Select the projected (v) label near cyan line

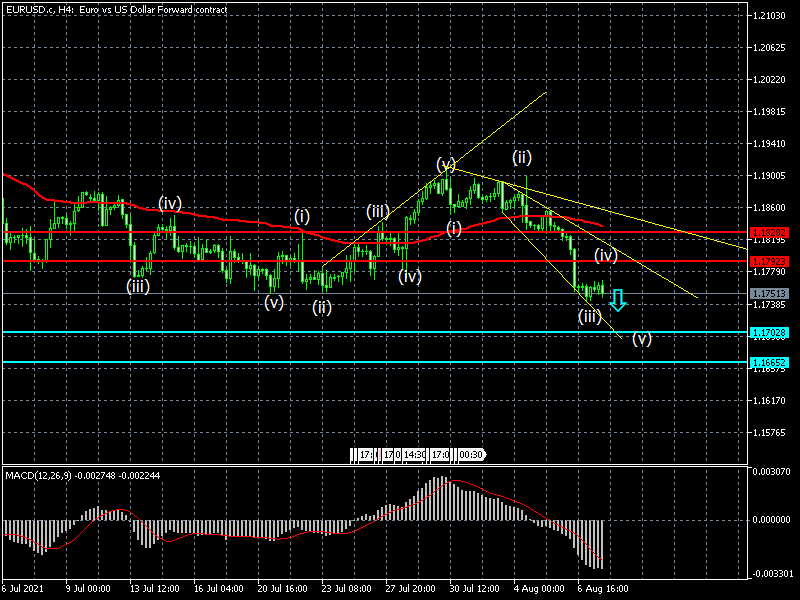point(642,339)
